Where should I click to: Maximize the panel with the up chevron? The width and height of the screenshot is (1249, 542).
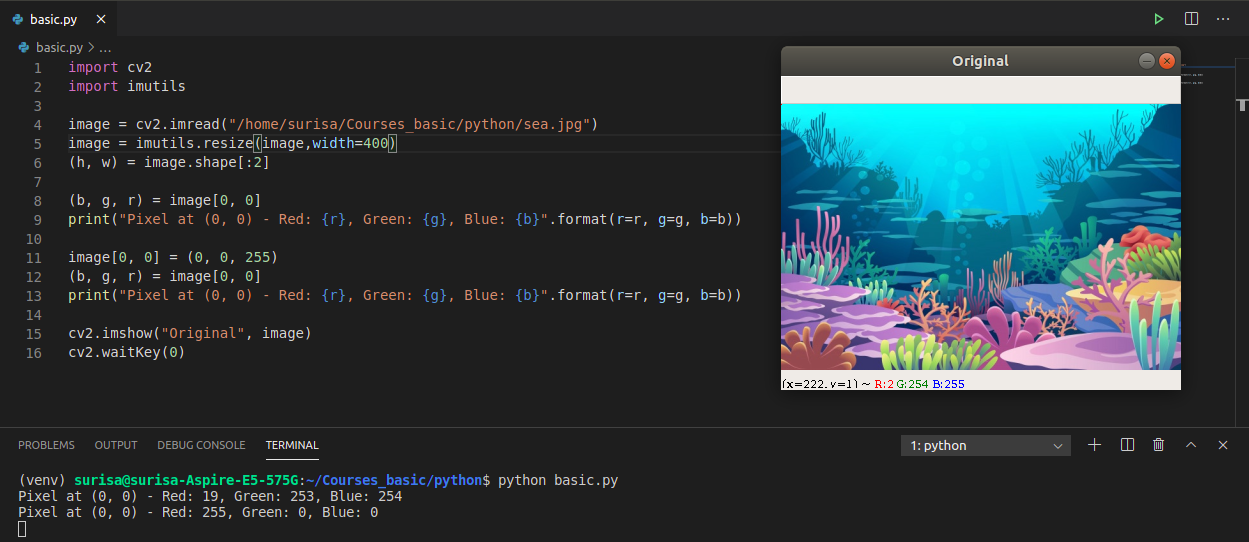point(1191,445)
